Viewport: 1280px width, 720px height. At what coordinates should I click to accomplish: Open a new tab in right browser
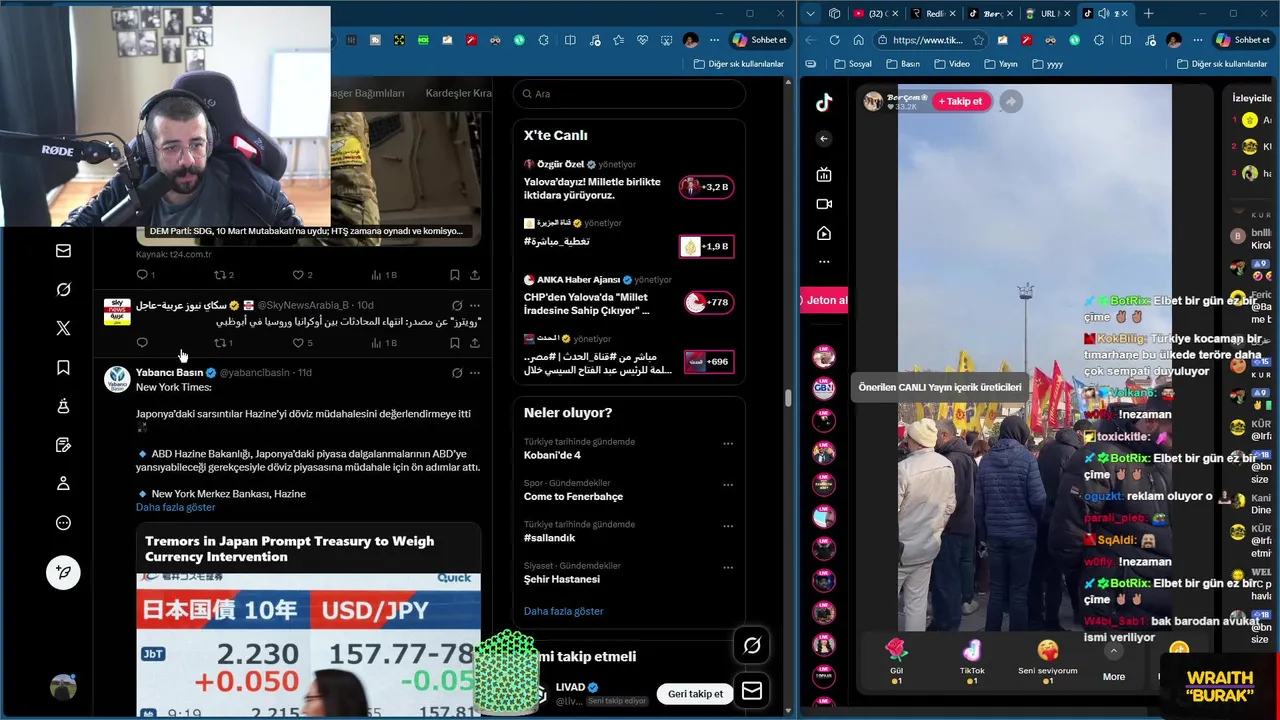[x=1148, y=13]
